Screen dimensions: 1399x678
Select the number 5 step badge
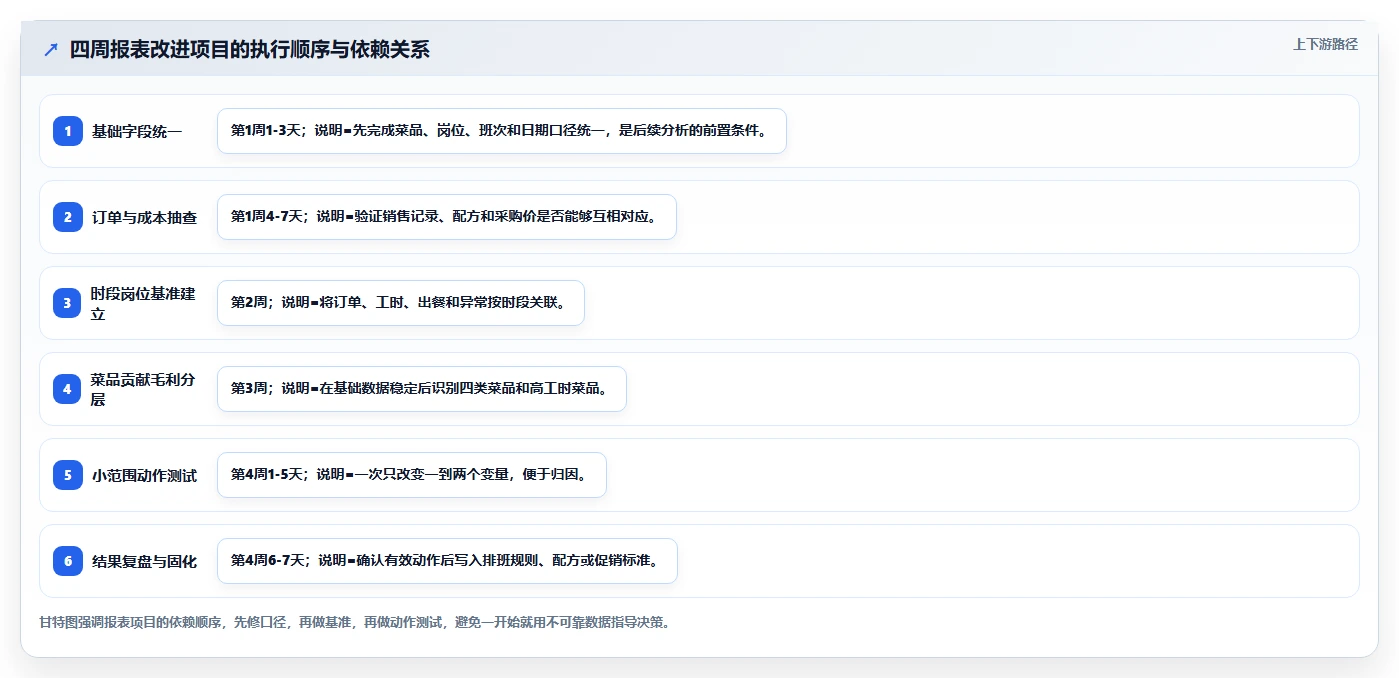pyautogui.click(x=68, y=475)
